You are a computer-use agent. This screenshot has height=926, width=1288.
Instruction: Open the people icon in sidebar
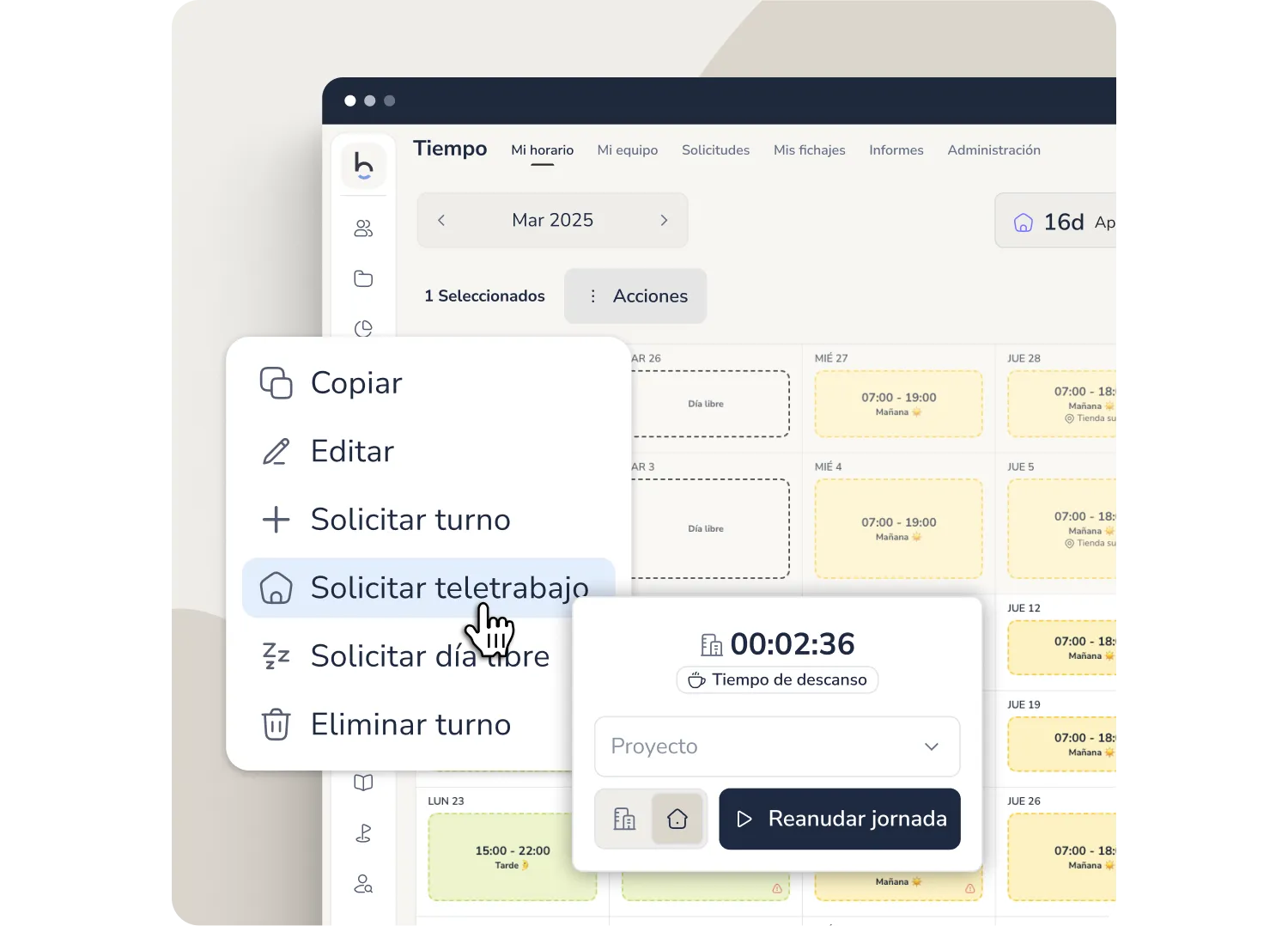[363, 228]
